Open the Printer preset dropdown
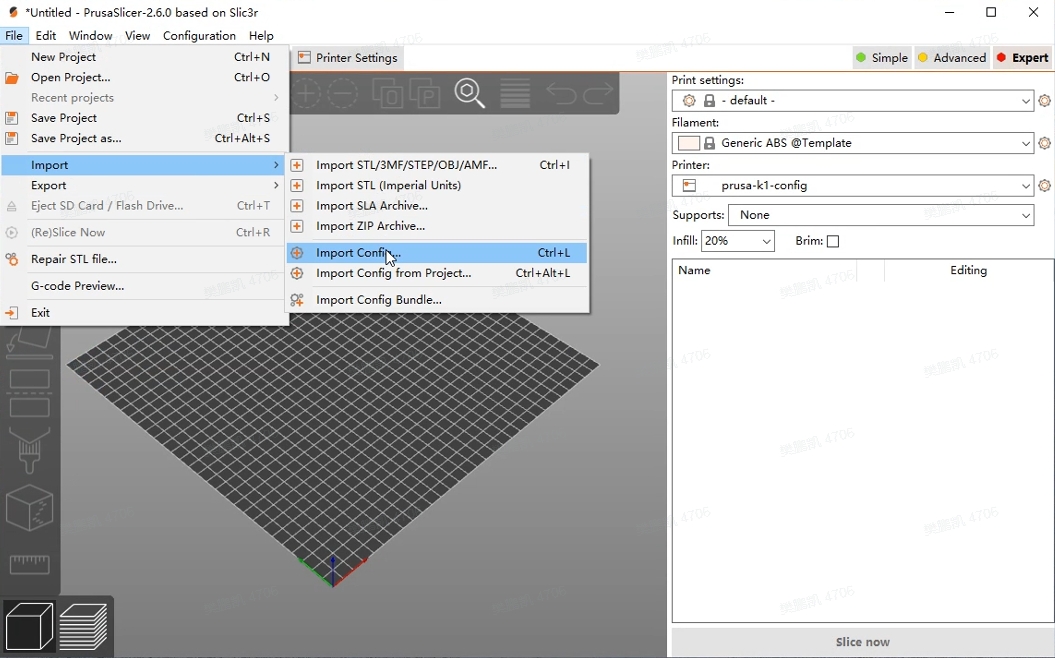The height and width of the screenshot is (658, 1055). [x=852, y=186]
